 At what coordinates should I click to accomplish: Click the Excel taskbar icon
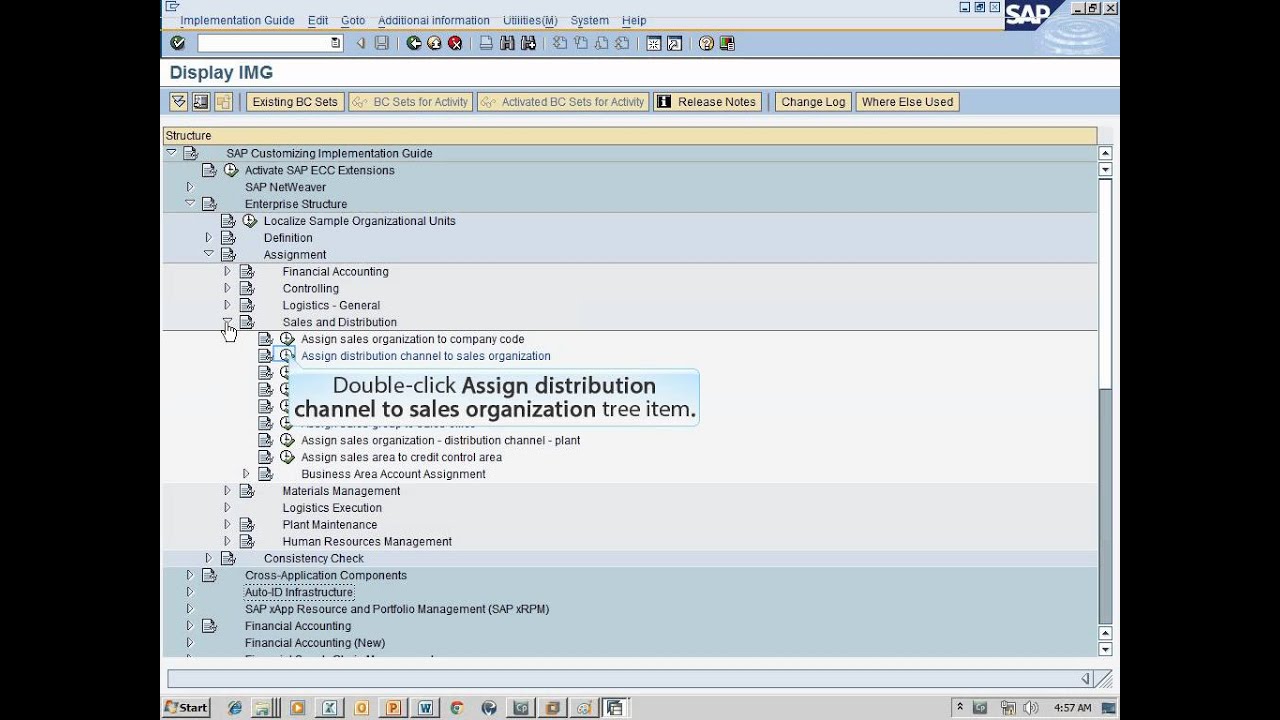329,708
